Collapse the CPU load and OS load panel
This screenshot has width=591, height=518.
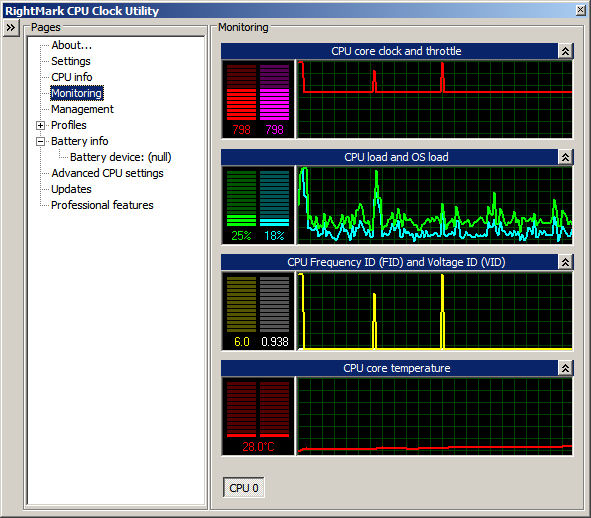click(565, 157)
